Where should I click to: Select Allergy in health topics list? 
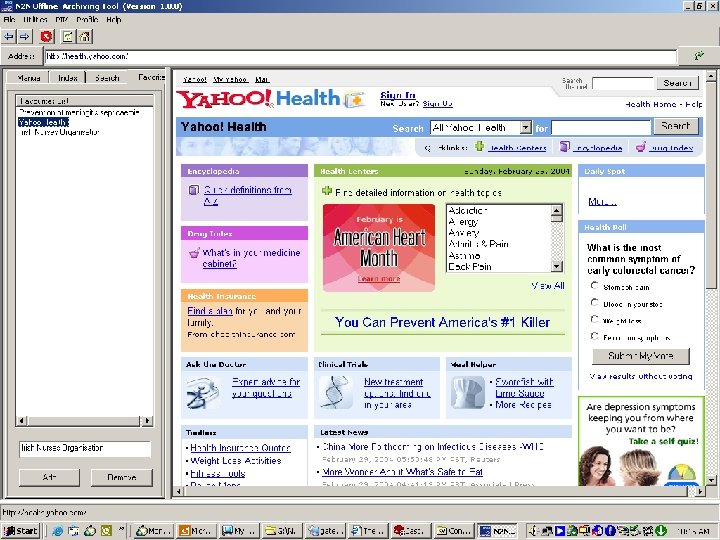(463, 222)
